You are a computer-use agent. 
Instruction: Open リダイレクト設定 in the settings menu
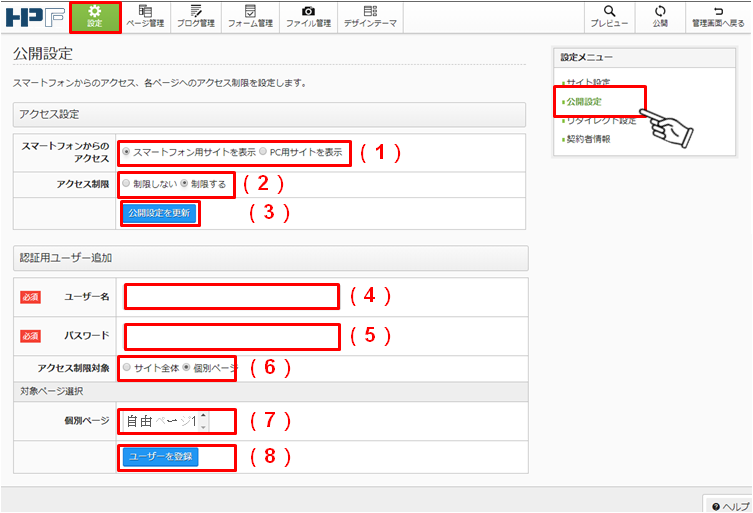point(601,121)
